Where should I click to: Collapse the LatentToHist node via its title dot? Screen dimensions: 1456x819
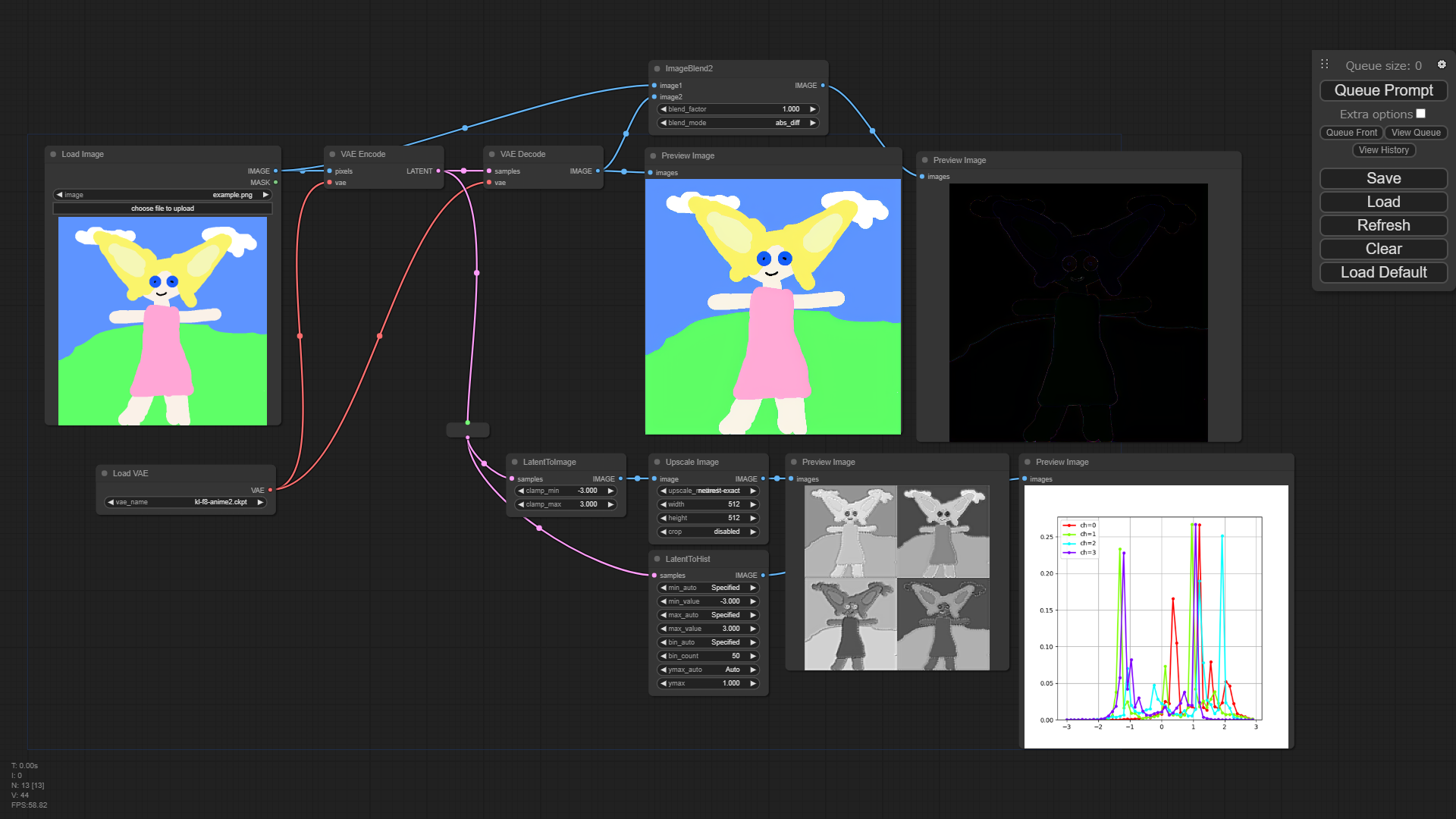[x=657, y=559]
